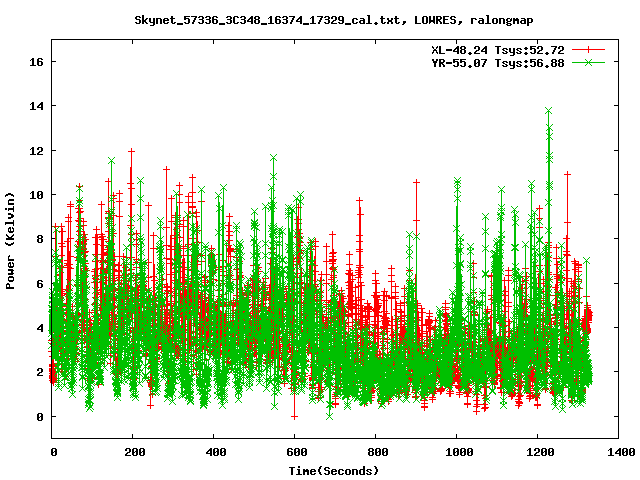Click the x-axis tick label 1000

(459, 452)
